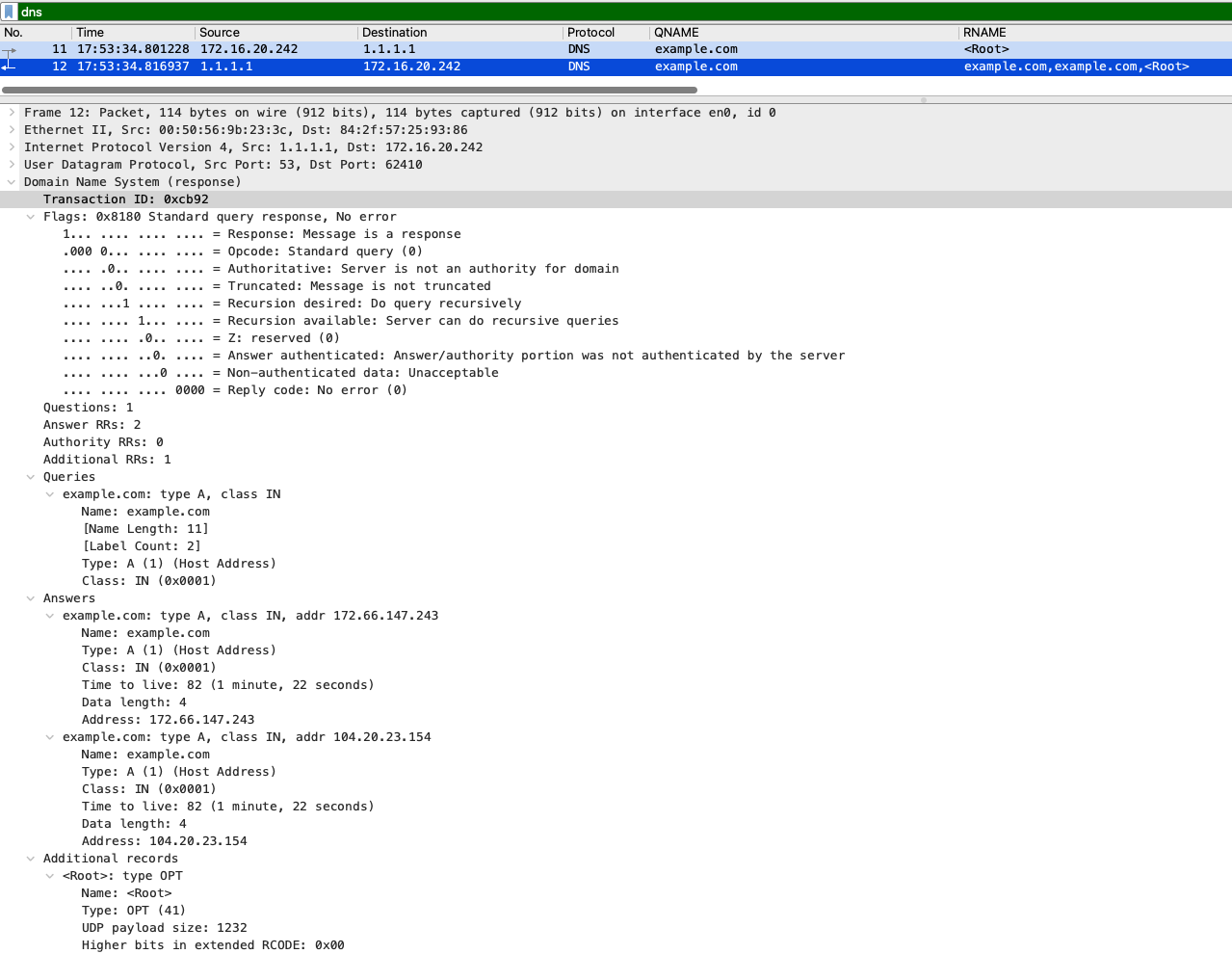Image resolution: width=1232 pixels, height=954 pixels.
Task: Expand the Frame 12 details
Action: click(x=12, y=113)
